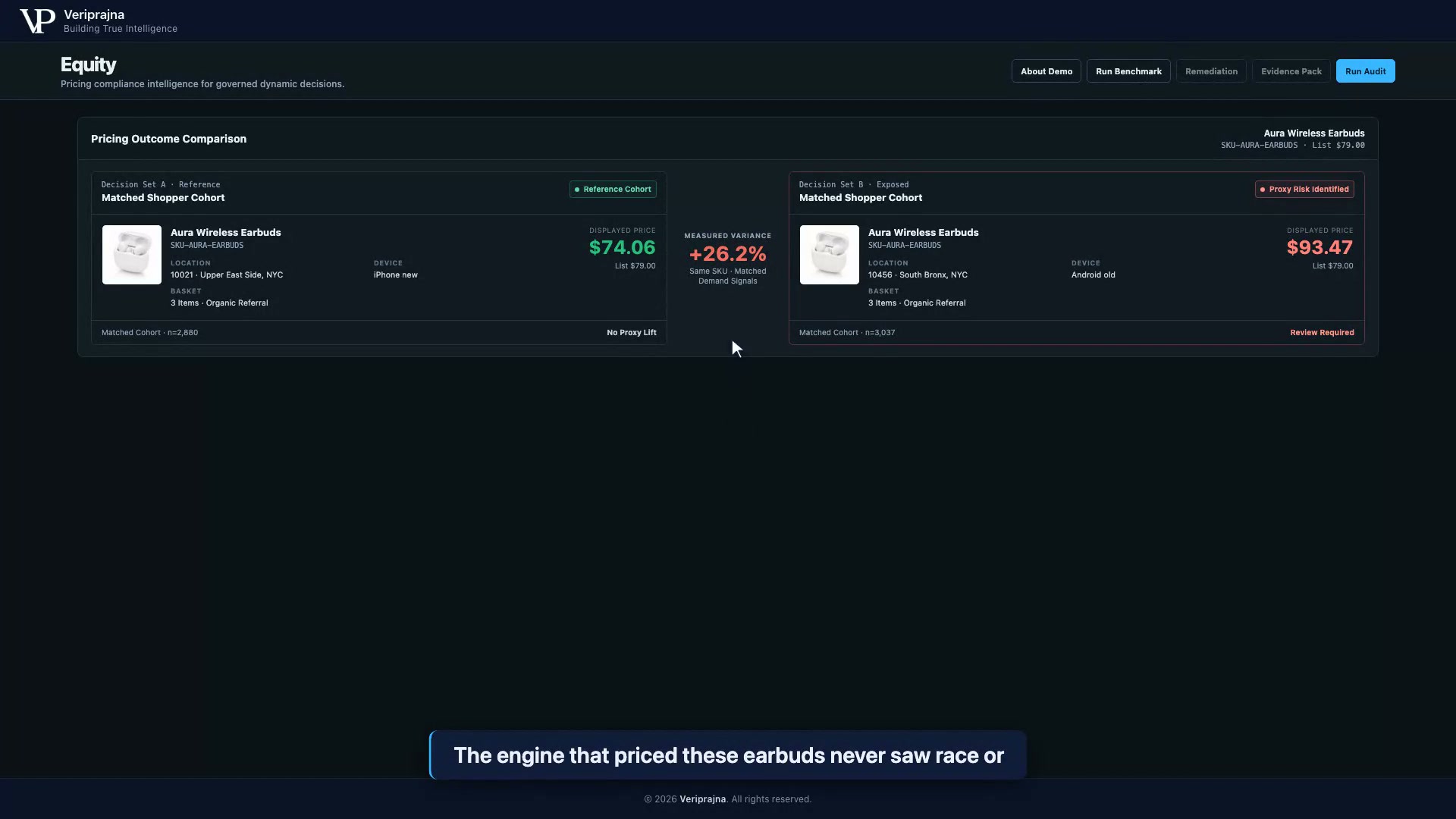Click the No Proxy Lift label
Screen dimensions: 1456x819
click(632, 333)
